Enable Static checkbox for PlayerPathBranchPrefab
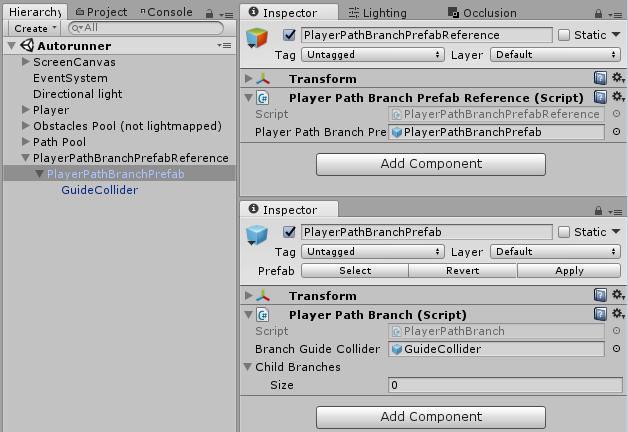Viewport: 628px width, 432px height. click(x=564, y=232)
